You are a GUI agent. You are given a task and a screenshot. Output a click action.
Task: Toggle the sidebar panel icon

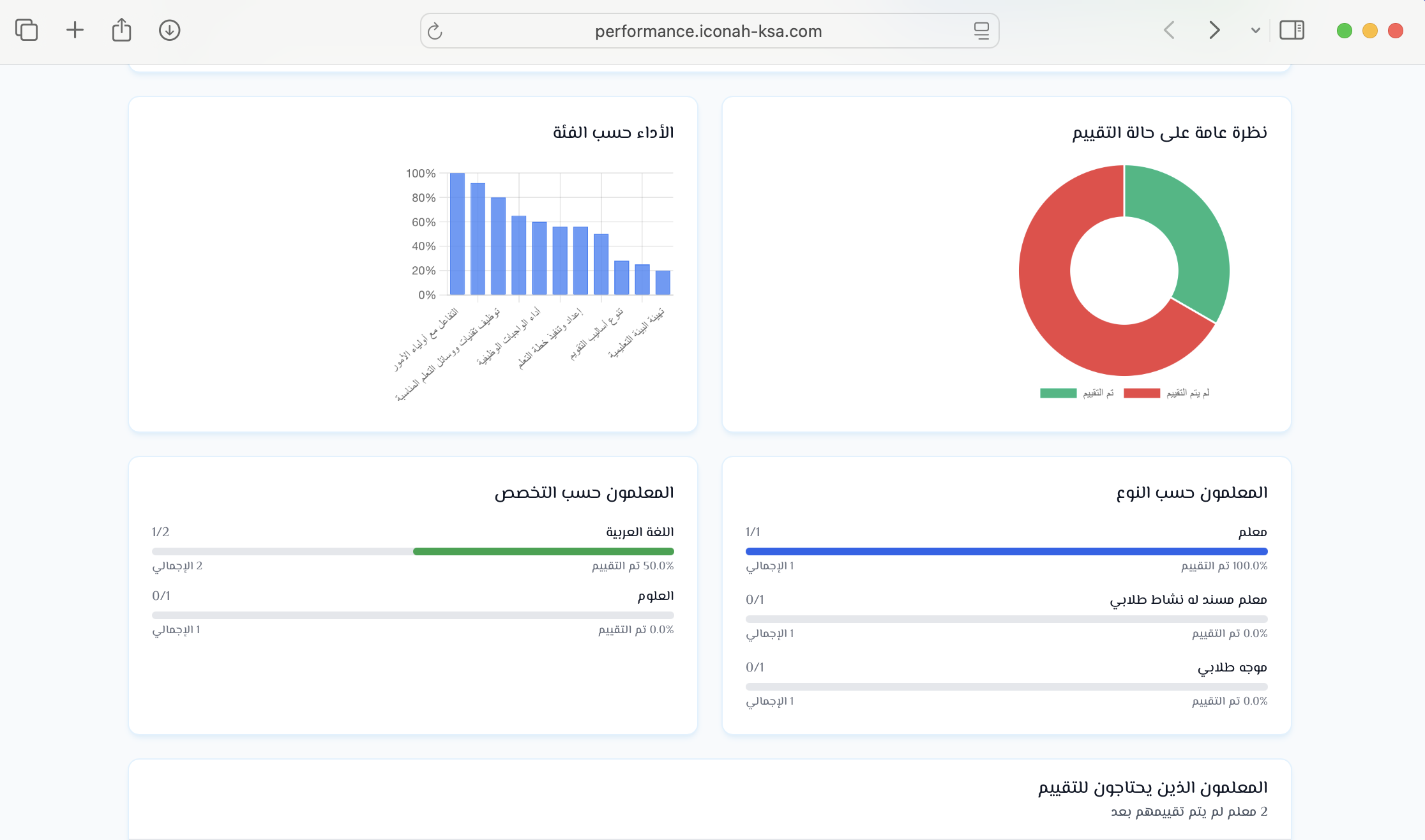[1292, 30]
